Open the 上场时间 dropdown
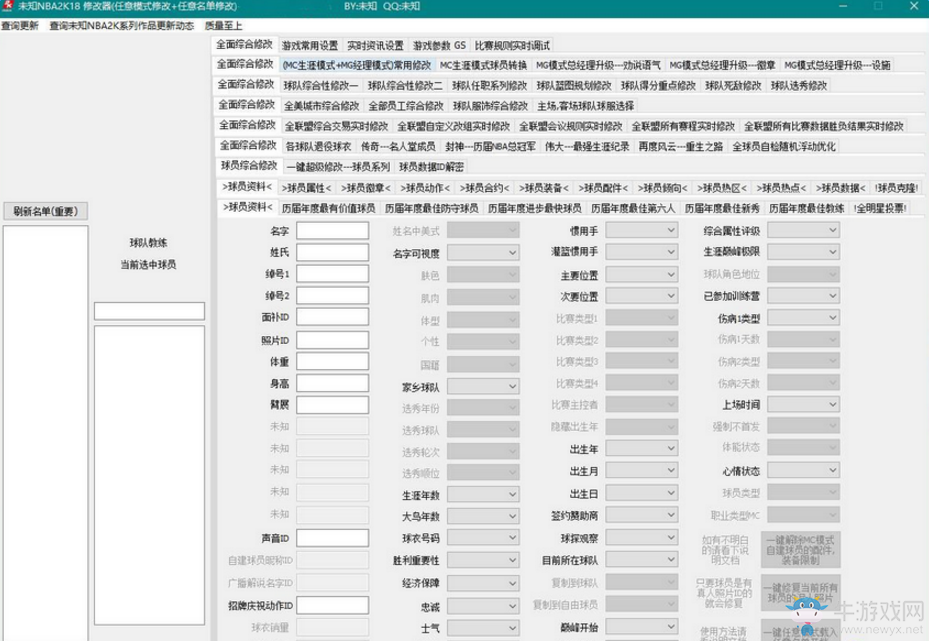This screenshot has width=929, height=641. point(803,404)
